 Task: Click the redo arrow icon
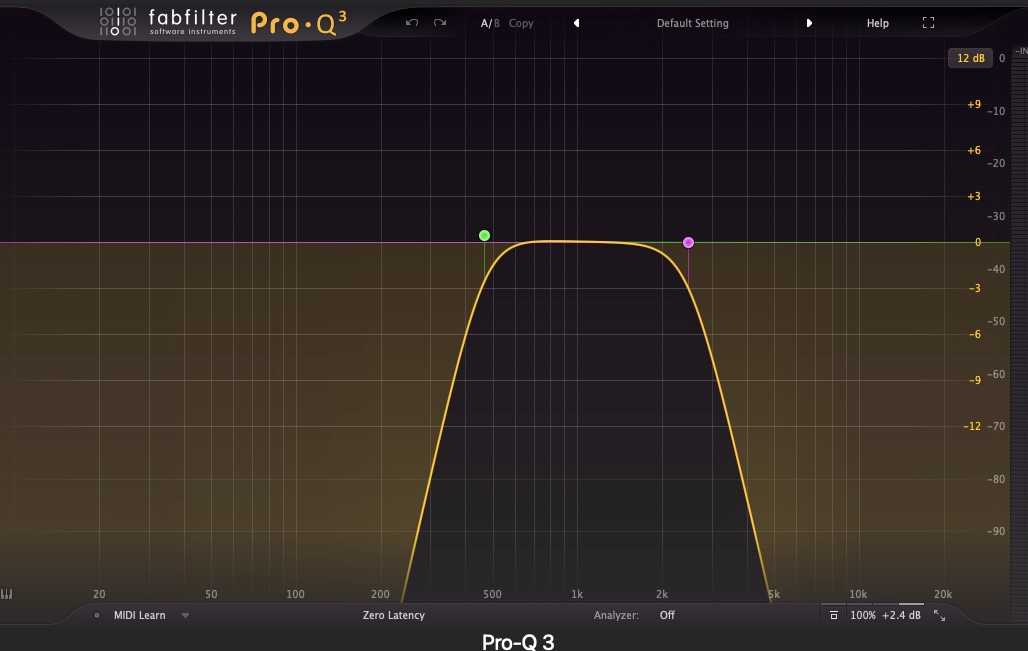coord(440,23)
